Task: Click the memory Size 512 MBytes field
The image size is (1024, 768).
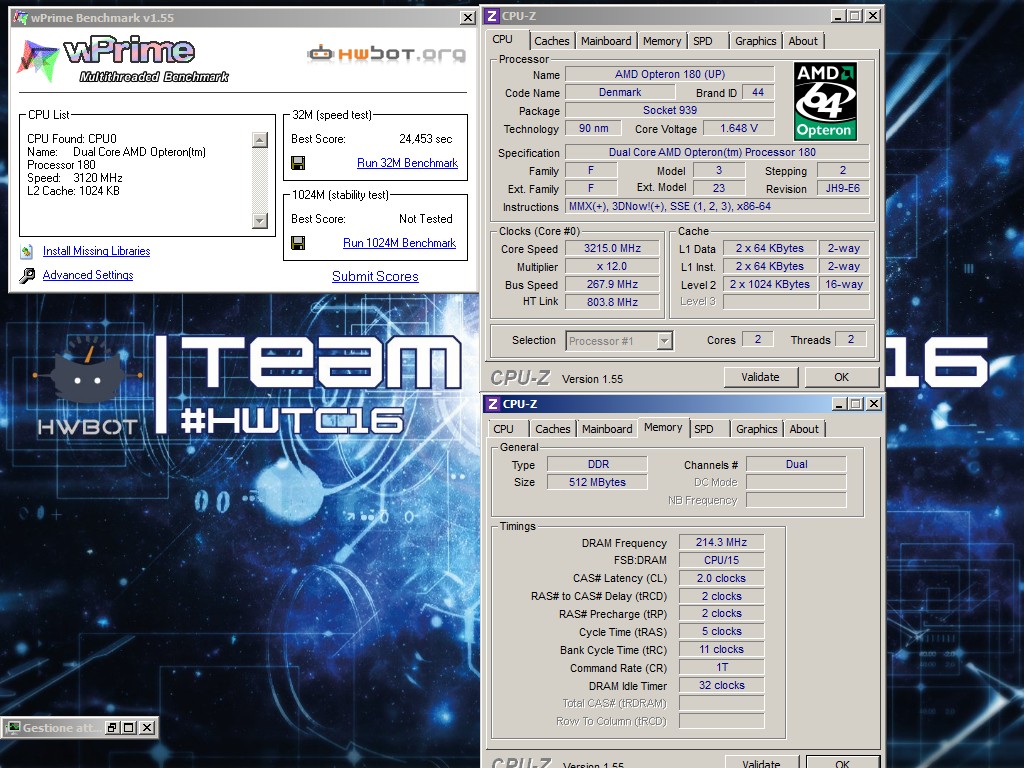Action: point(597,482)
